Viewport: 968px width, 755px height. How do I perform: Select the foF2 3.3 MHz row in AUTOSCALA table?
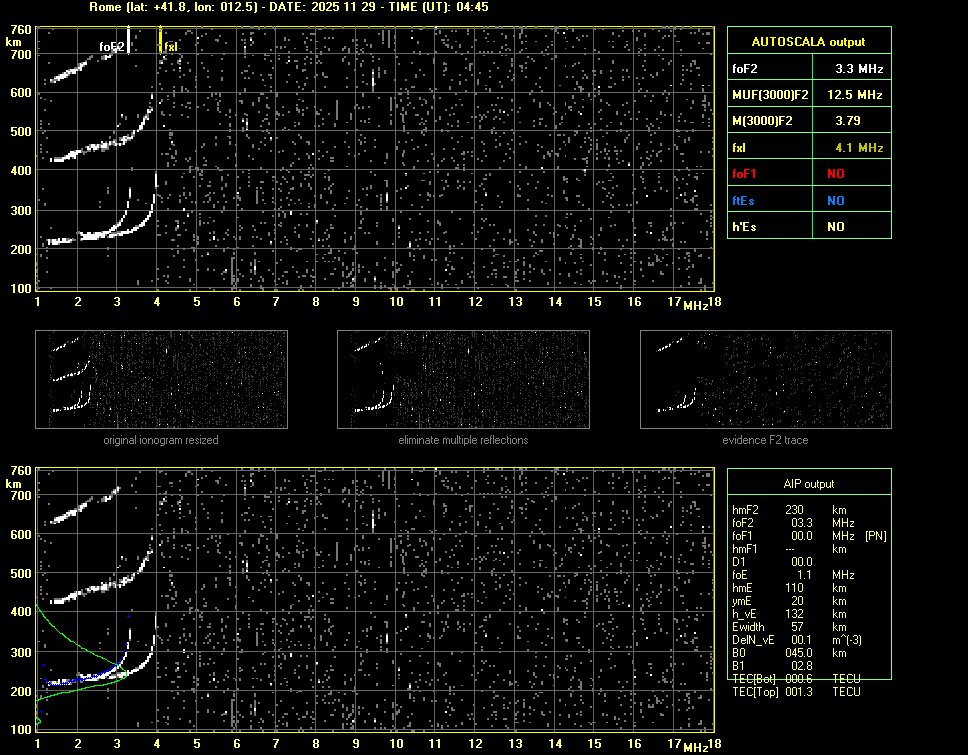pos(808,69)
